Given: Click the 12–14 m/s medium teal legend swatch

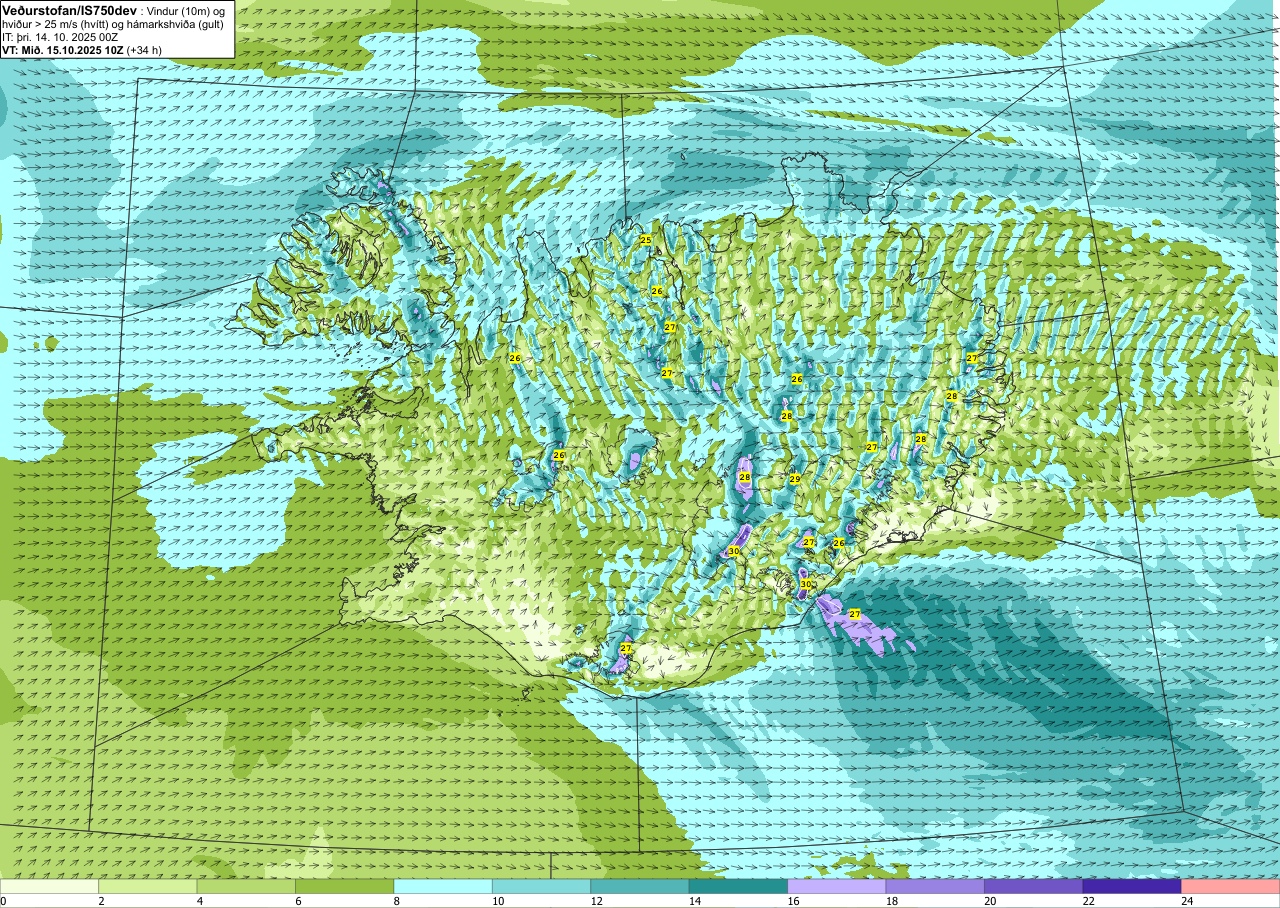Looking at the screenshot, I should 640,886.
